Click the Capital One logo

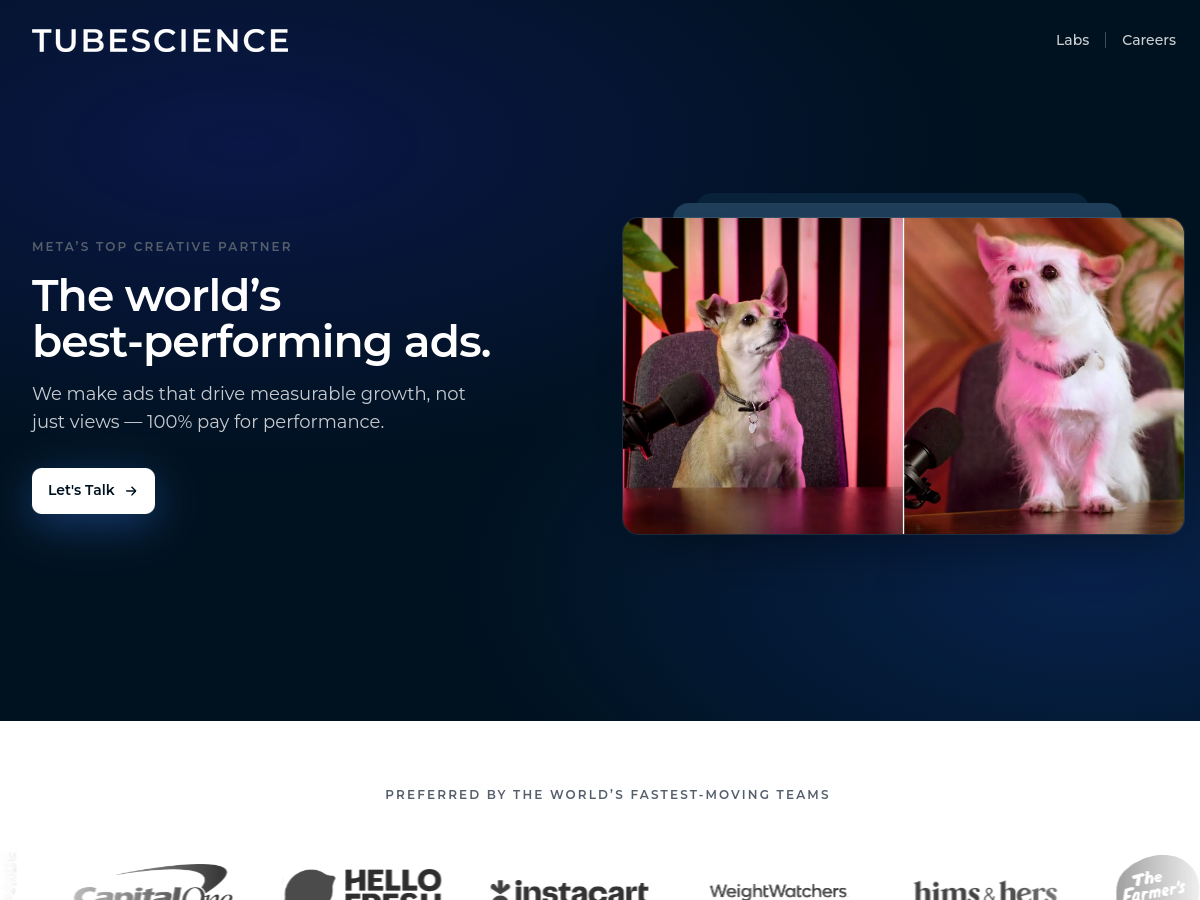[x=152, y=882]
